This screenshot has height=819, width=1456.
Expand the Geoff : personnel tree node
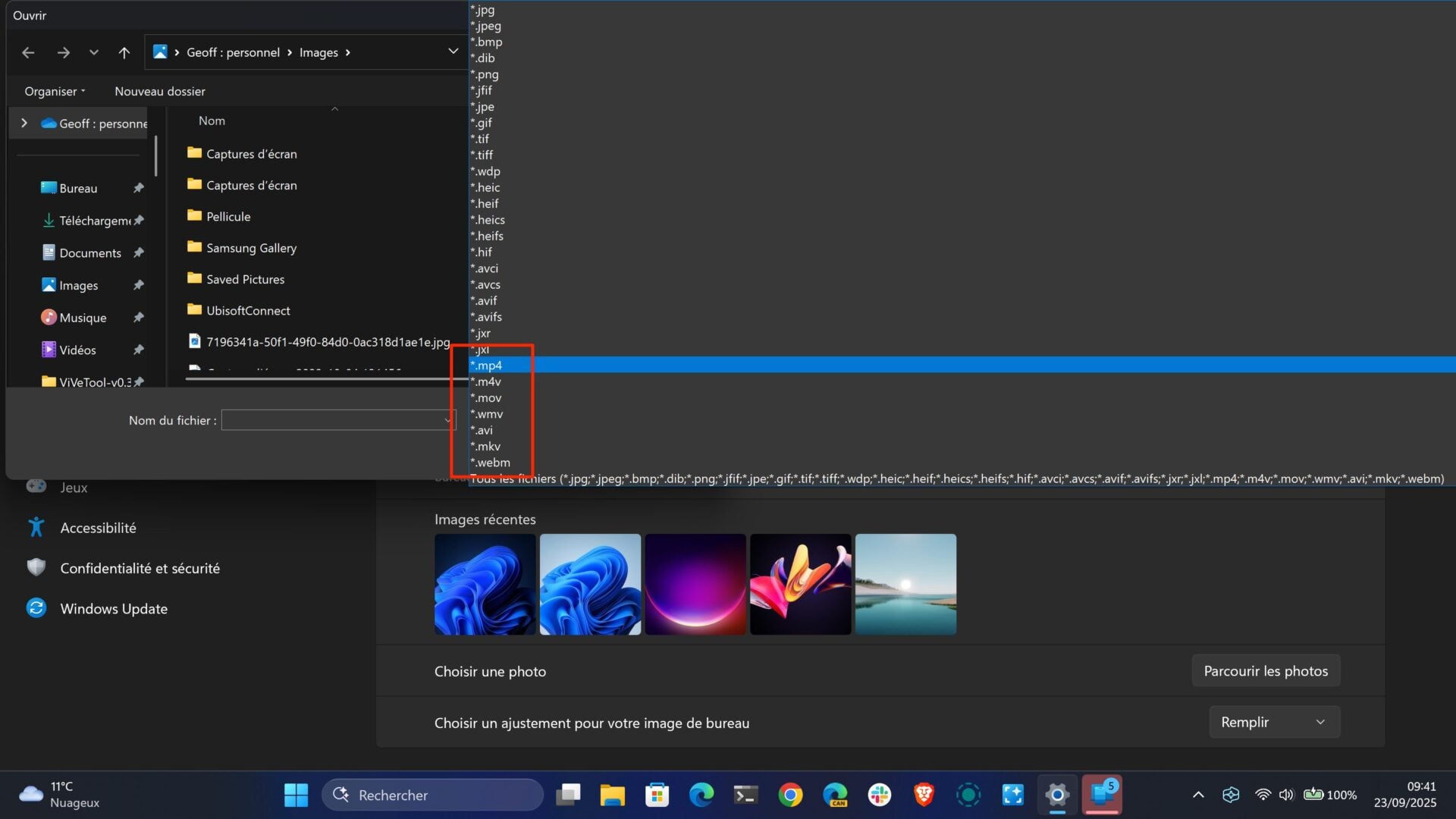[x=24, y=123]
